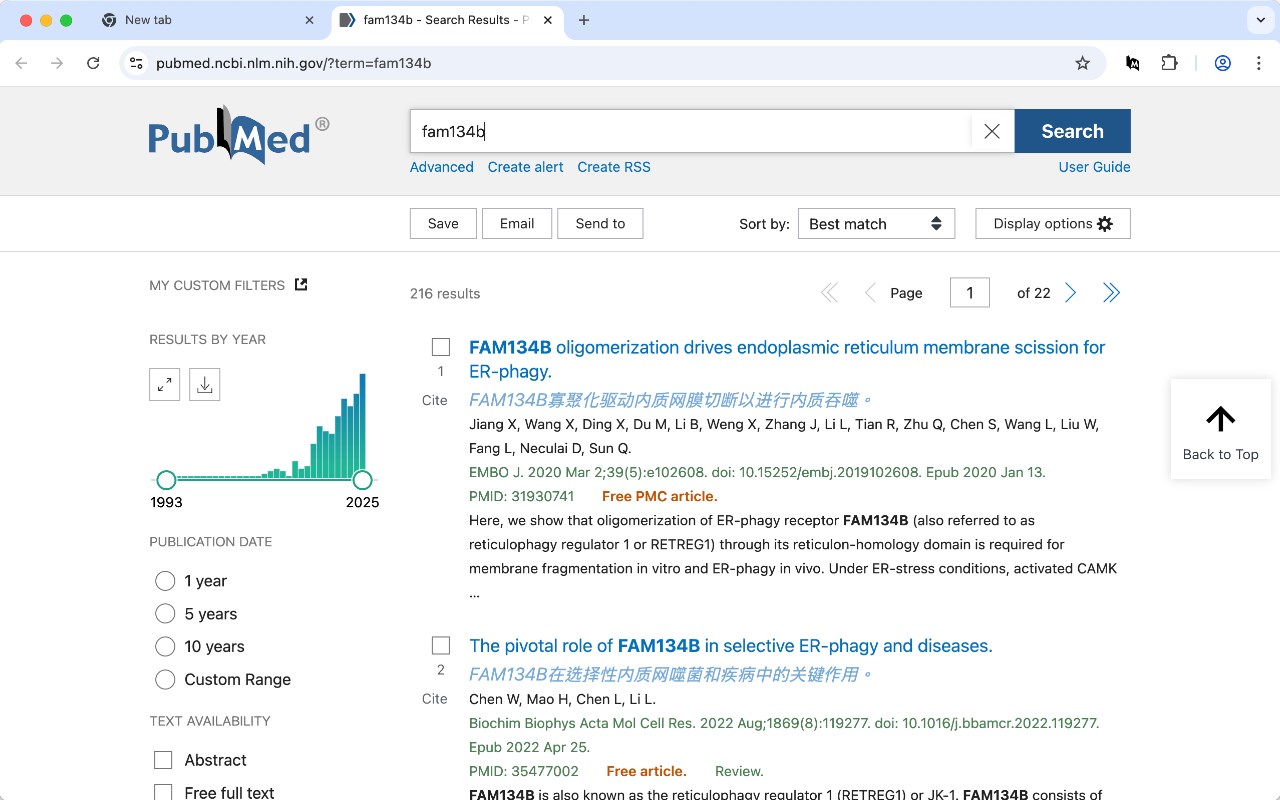The width and height of the screenshot is (1280, 800).
Task: Open the Chrome profile icon
Action: pyautogui.click(x=1222, y=63)
